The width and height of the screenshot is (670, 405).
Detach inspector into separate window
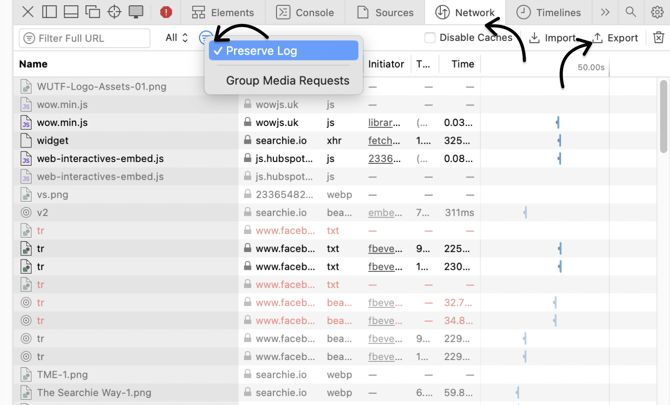tap(92, 12)
